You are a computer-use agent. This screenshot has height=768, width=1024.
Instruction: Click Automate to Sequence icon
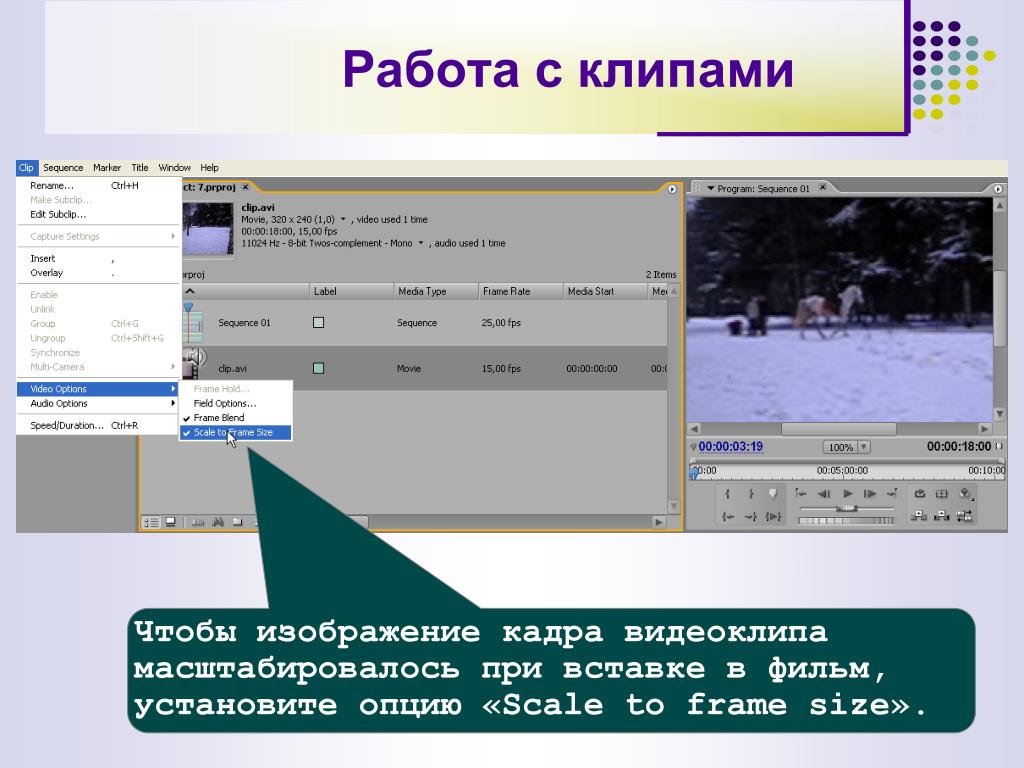click(x=198, y=522)
